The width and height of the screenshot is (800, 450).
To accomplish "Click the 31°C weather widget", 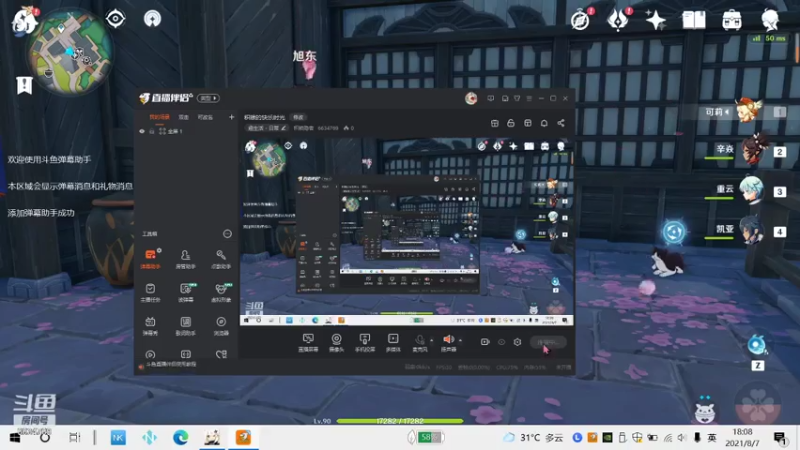I will pos(533,437).
